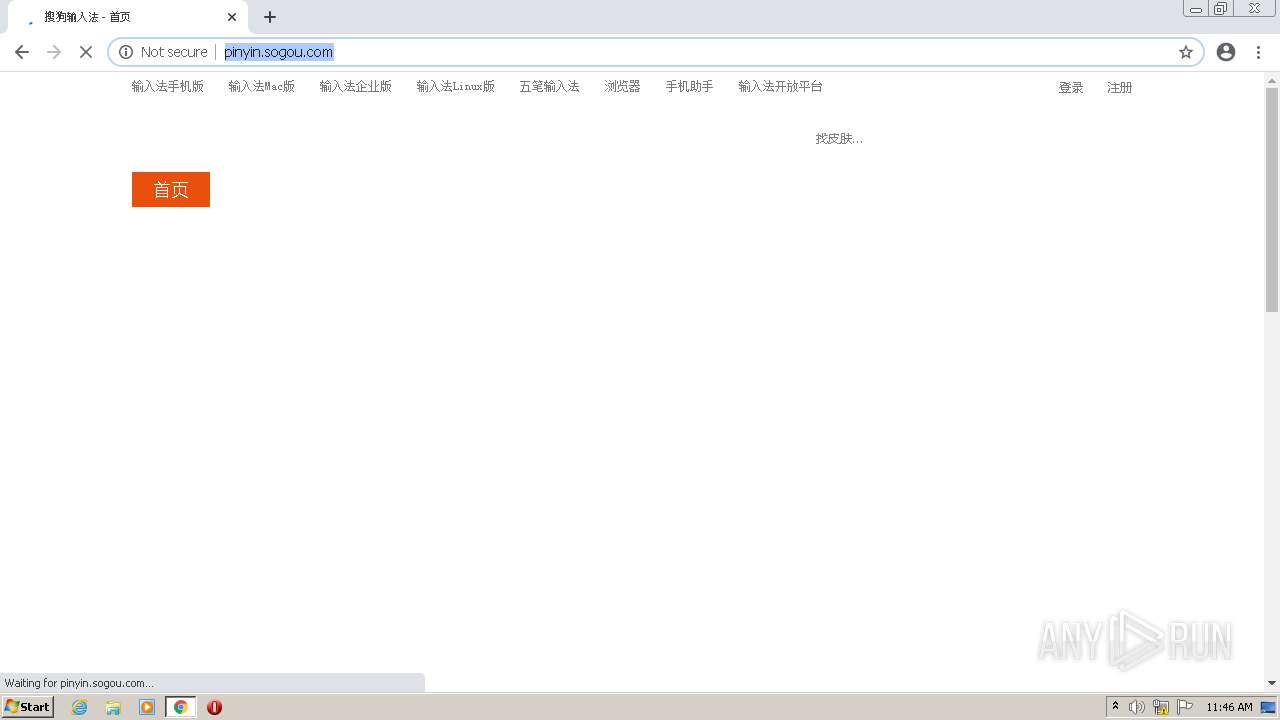Close the 搜狗输入法 - 首页 tab

coord(232,17)
